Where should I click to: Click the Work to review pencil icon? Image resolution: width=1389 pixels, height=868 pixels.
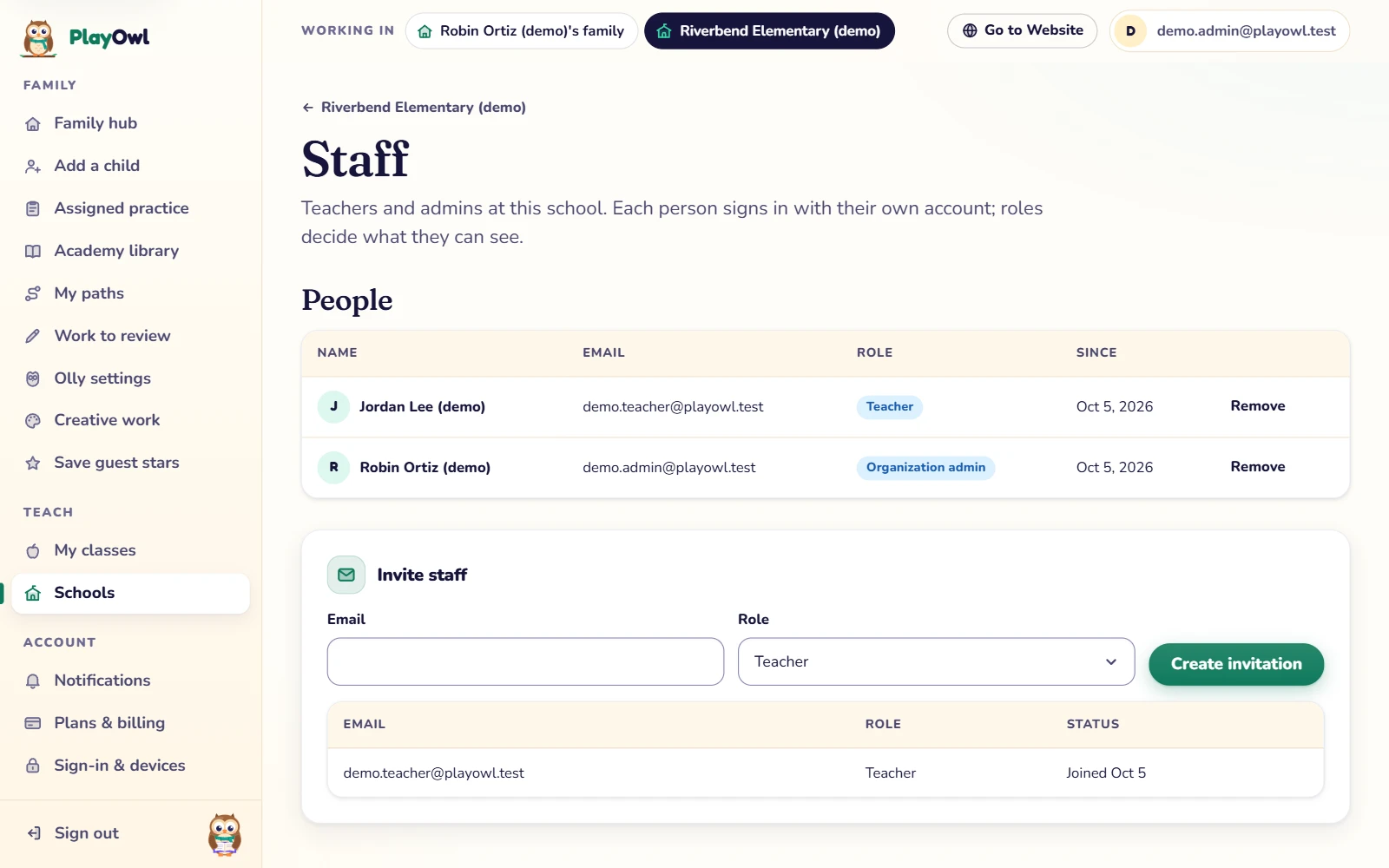[x=33, y=337]
